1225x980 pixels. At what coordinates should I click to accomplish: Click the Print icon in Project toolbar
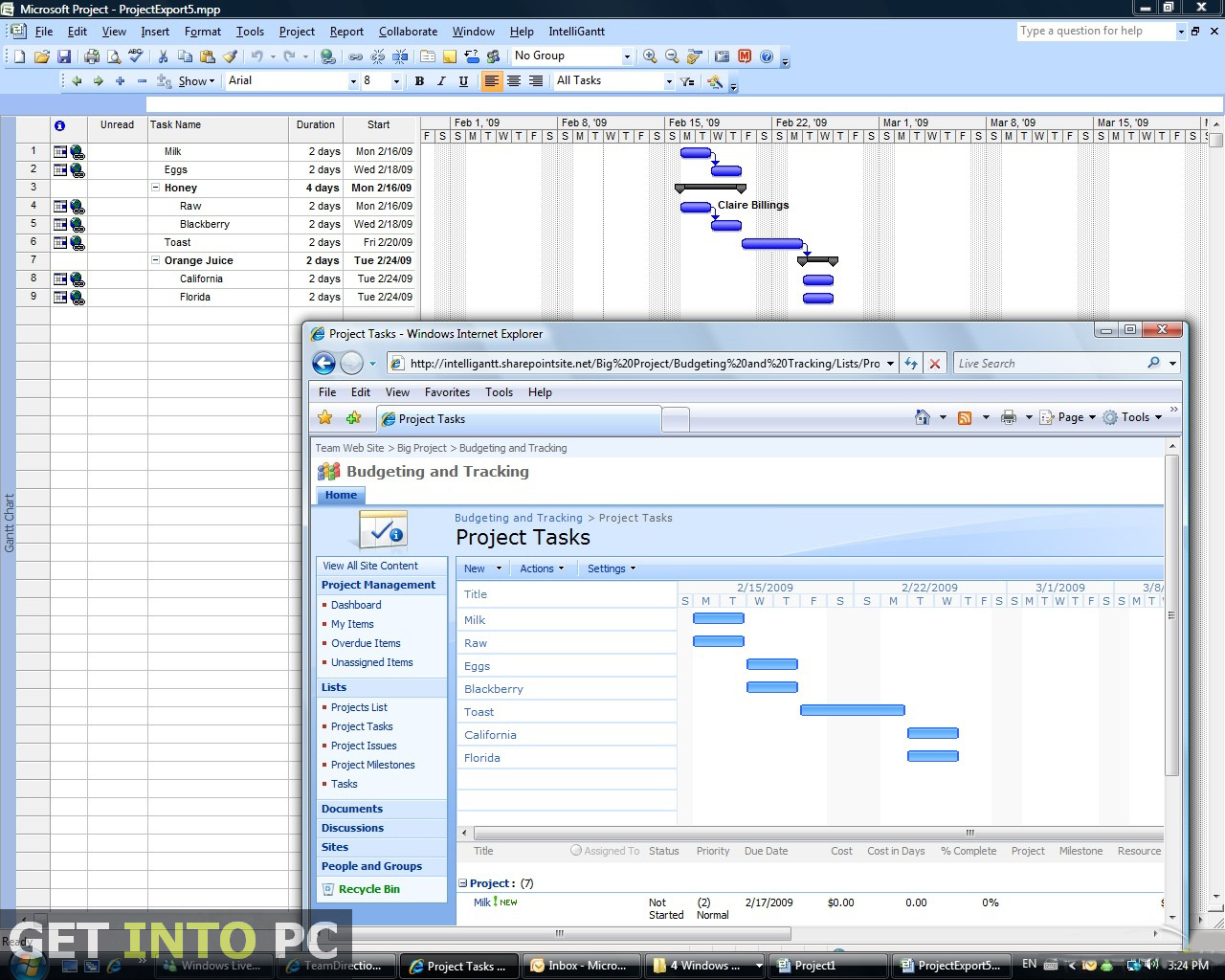(x=93, y=56)
